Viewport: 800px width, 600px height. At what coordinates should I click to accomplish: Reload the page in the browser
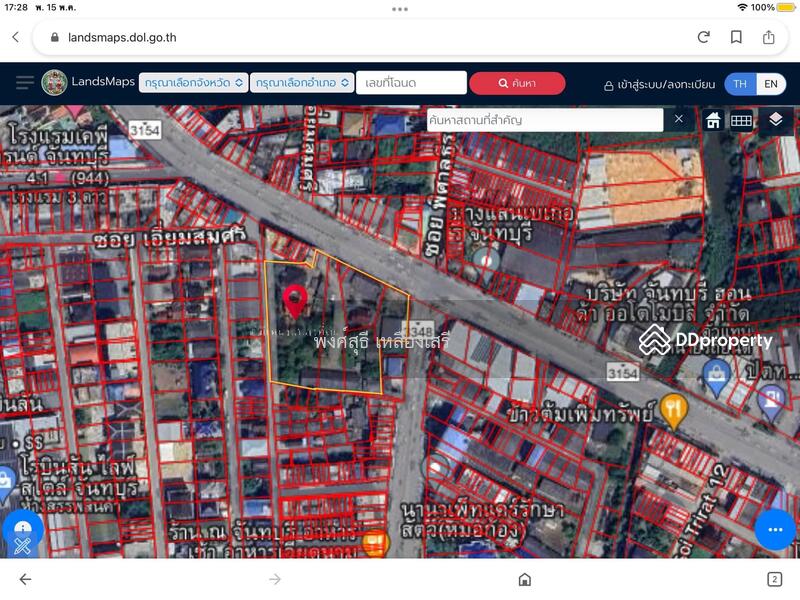tap(704, 37)
